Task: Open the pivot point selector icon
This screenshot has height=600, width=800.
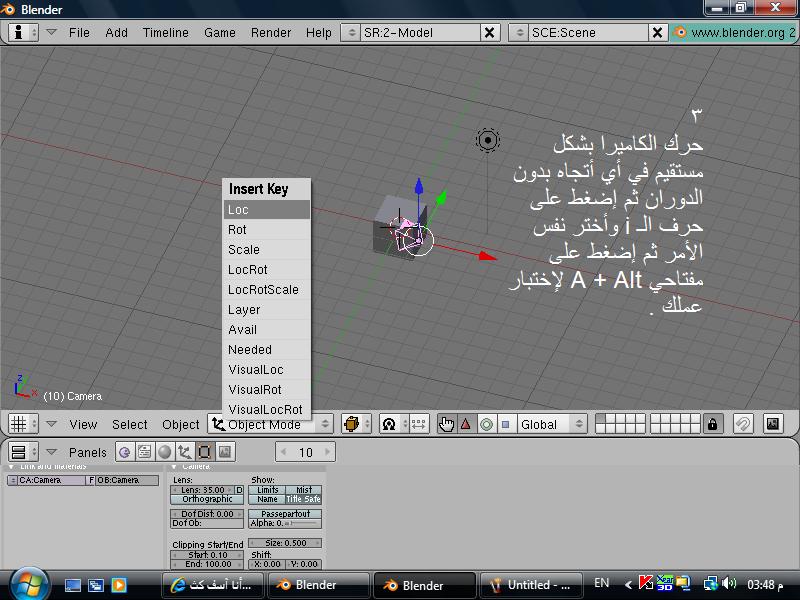Action: click(393, 424)
